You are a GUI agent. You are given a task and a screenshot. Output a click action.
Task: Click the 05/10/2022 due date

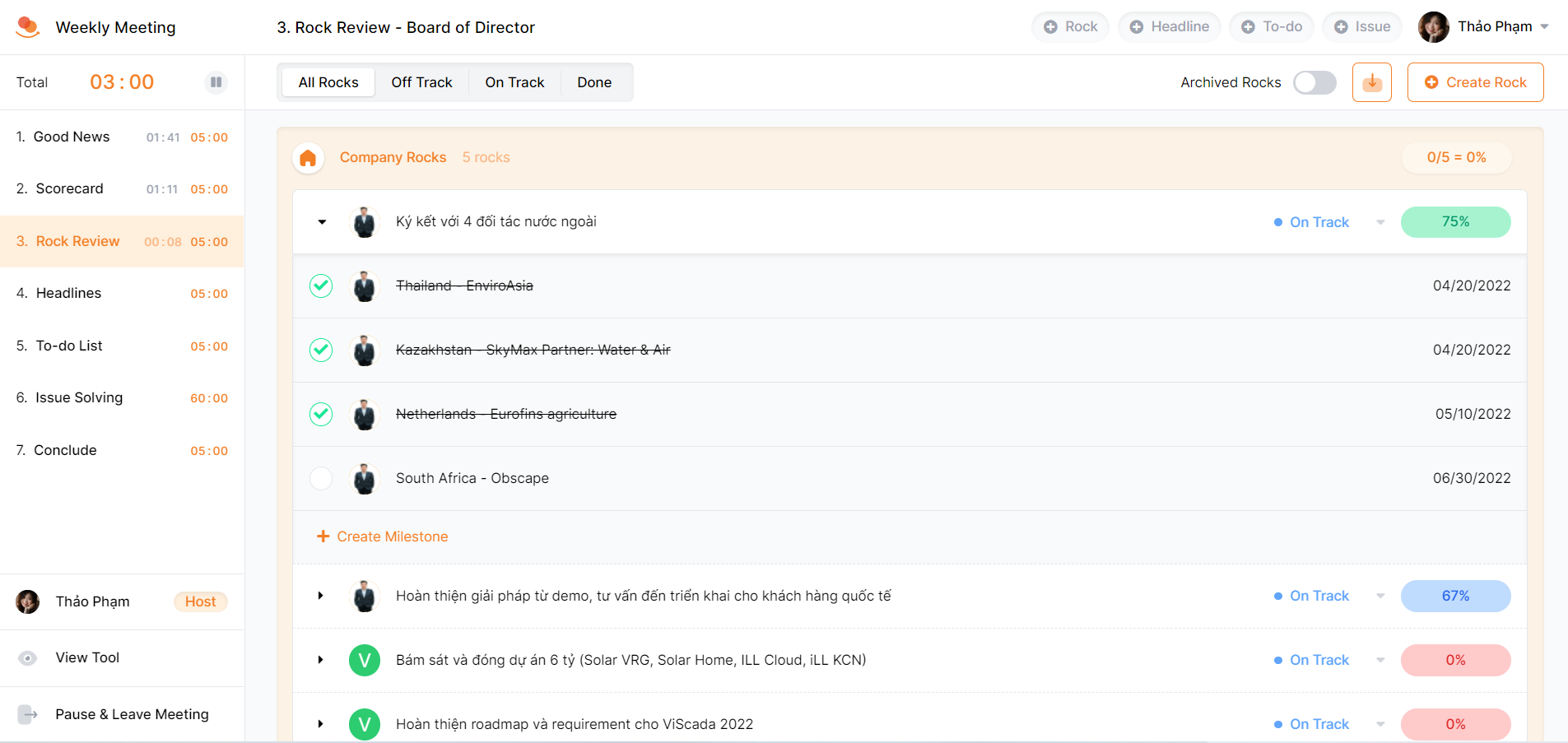click(x=1473, y=414)
